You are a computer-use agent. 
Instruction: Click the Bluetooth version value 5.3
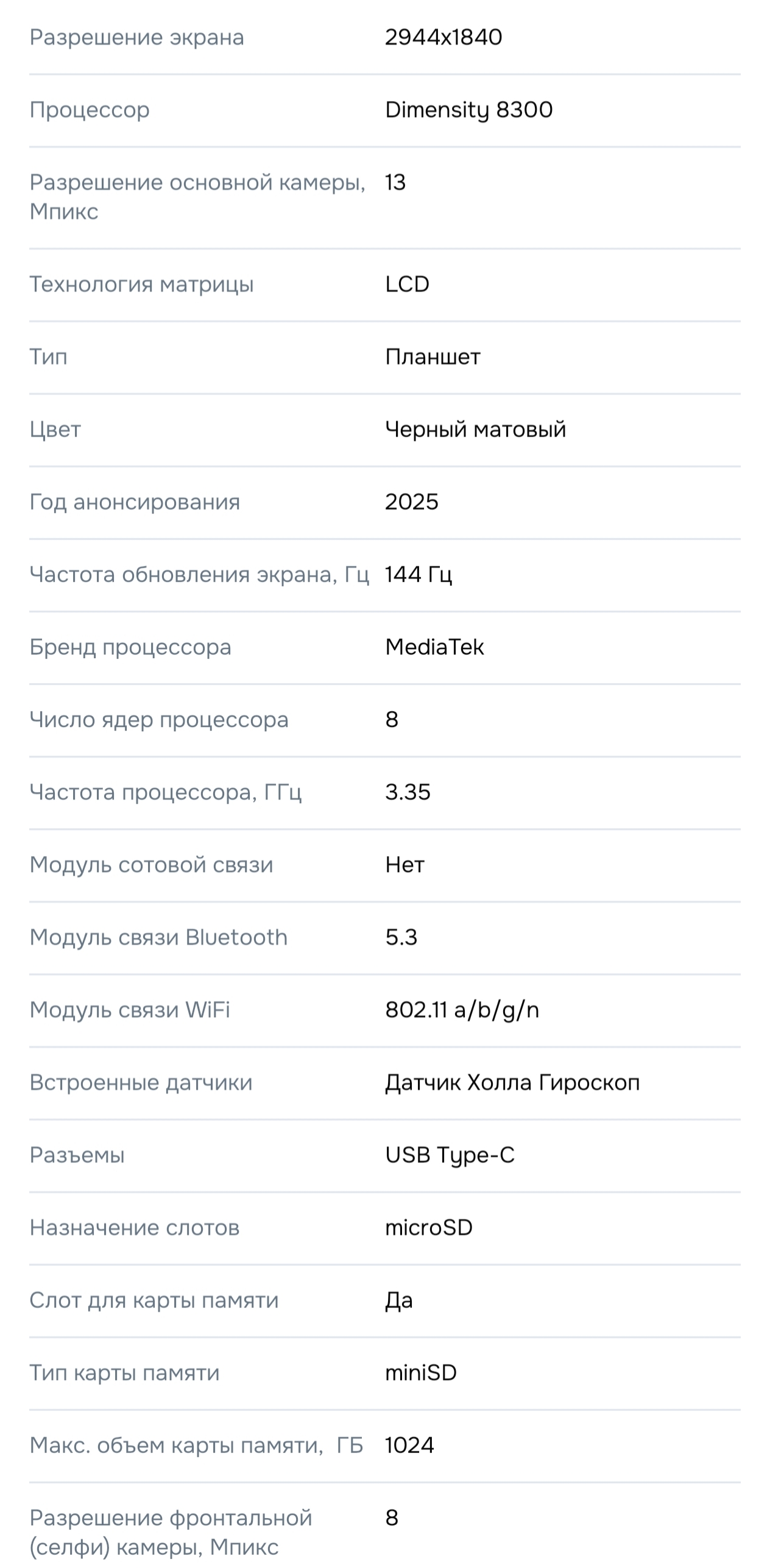click(x=401, y=937)
